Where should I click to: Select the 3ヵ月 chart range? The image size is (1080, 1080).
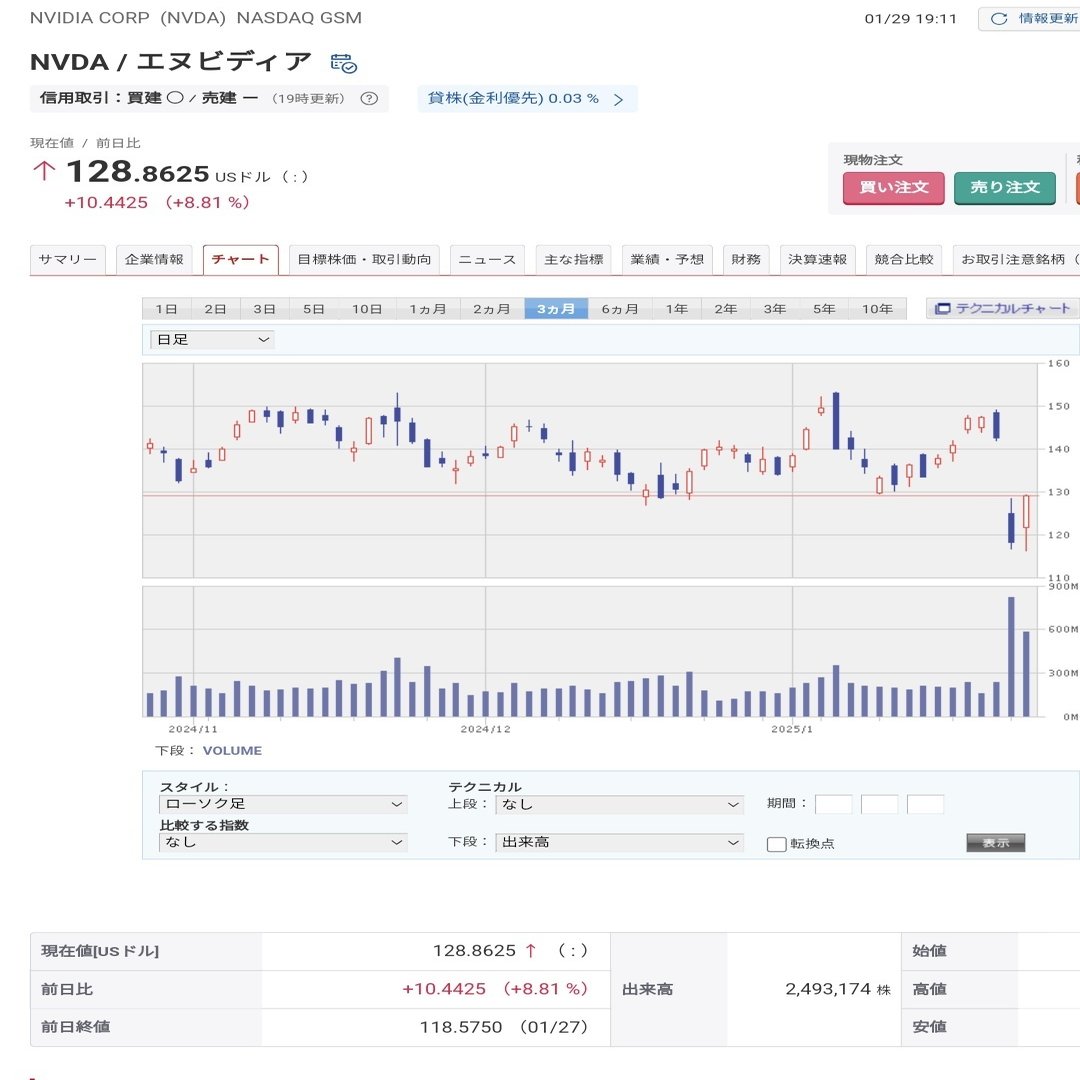click(x=556, y=309)
